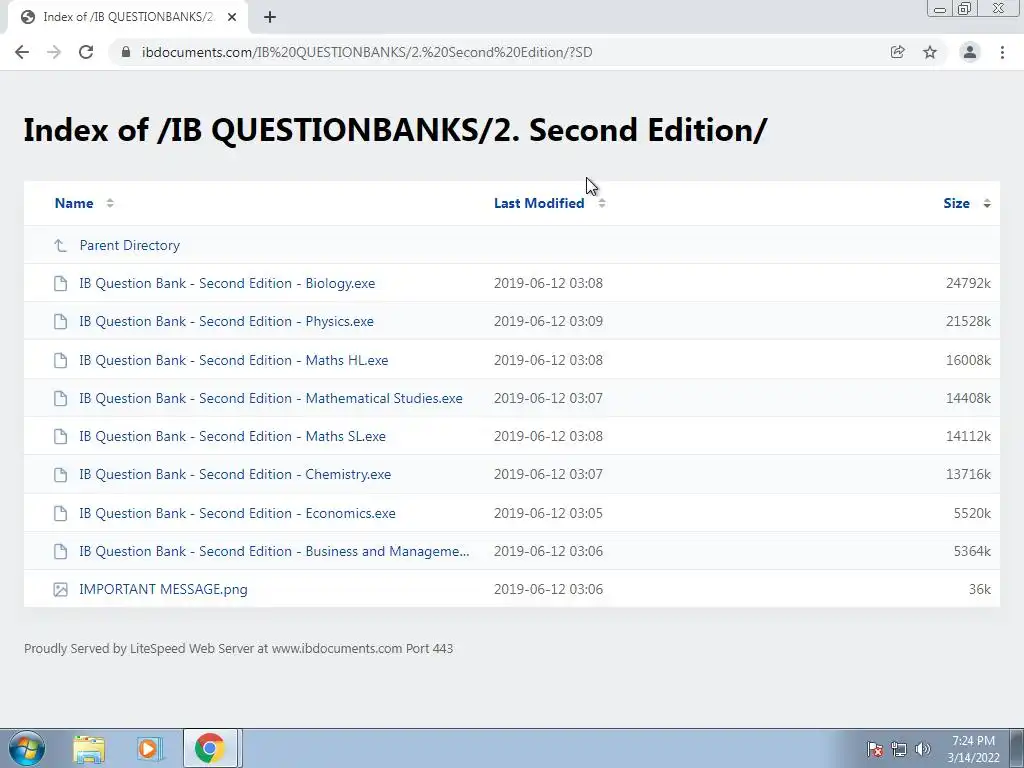1024x768 pixels.
Task: Click the image icon beside IMPORTANT MESSAGE.png
Action: coord(60,590)
